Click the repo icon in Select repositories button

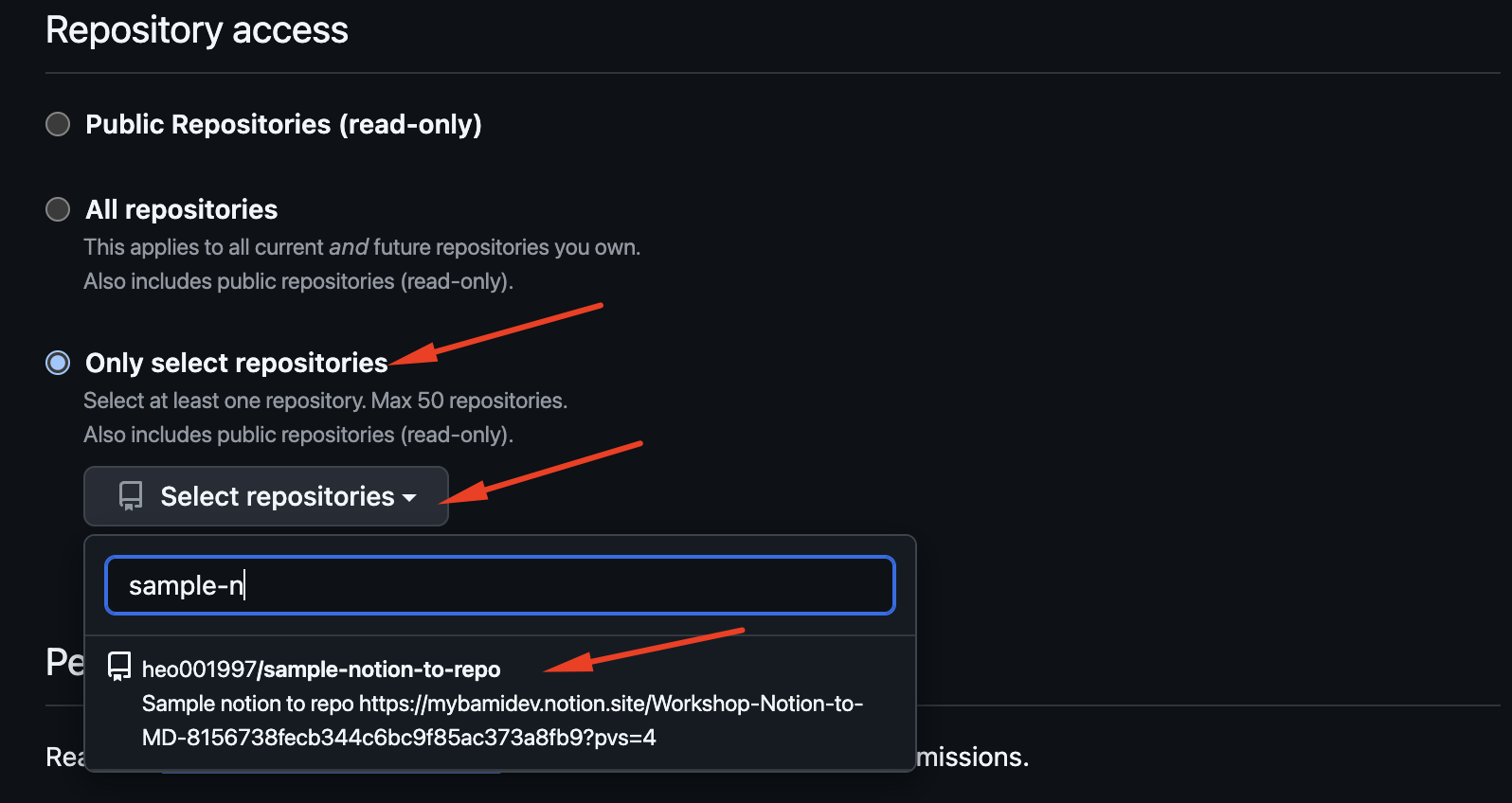tap(131, 496)
